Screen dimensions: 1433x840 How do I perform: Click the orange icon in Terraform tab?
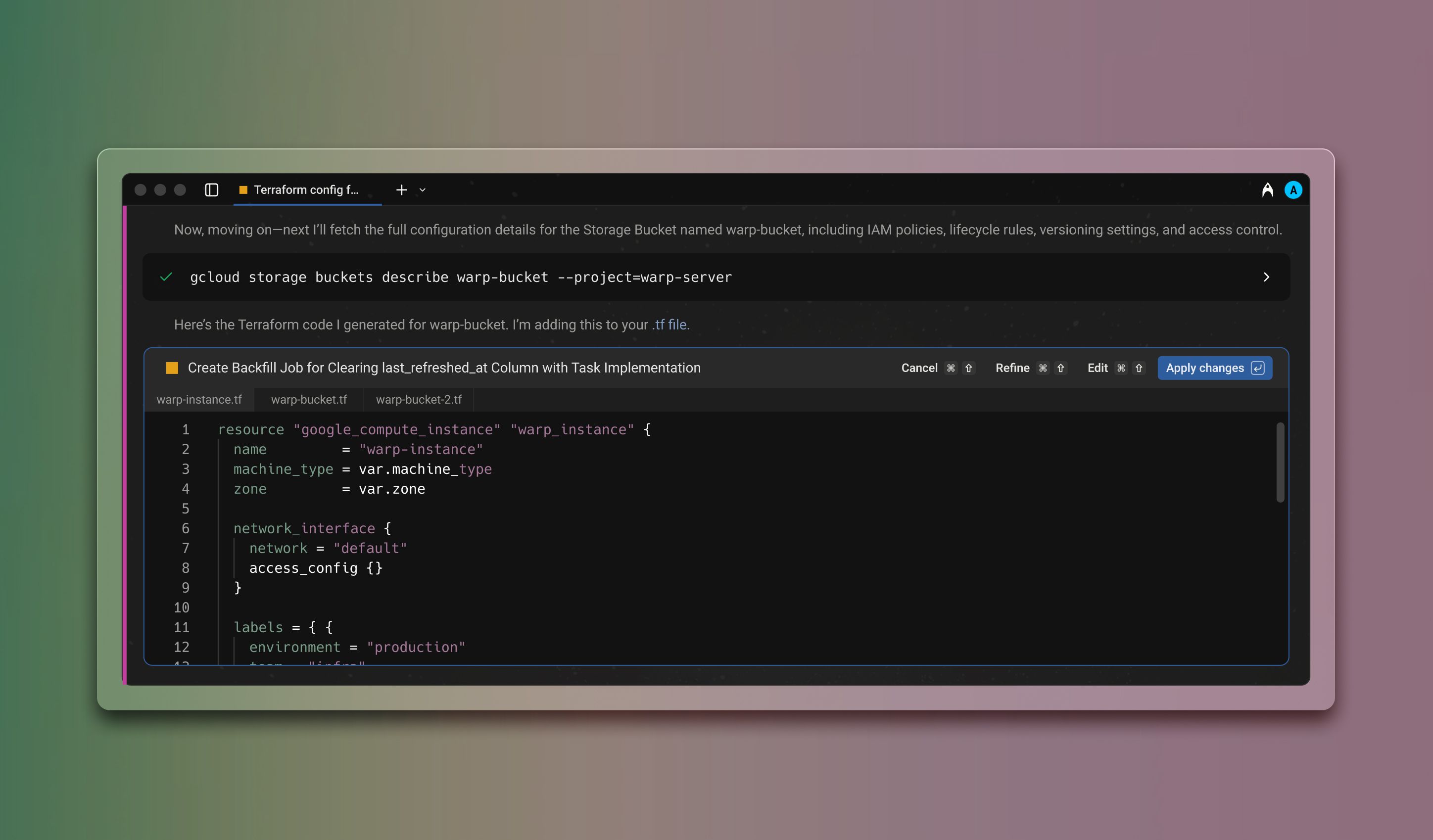coord(243,190)
